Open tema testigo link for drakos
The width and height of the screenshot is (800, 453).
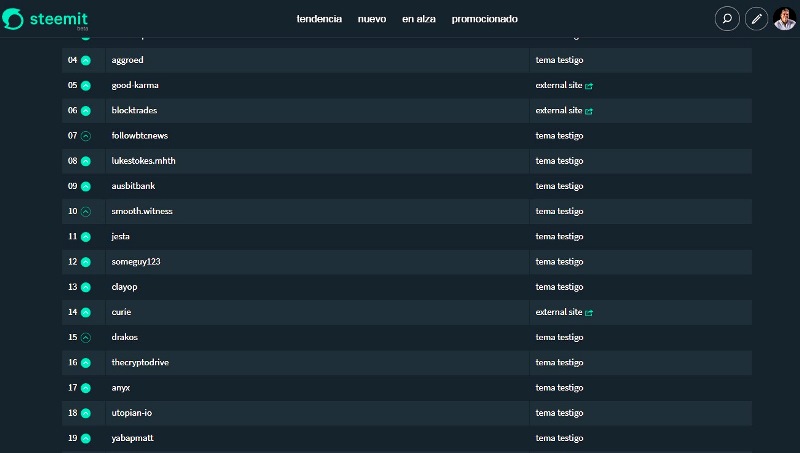pyautogui.click(x=559, y=337)
